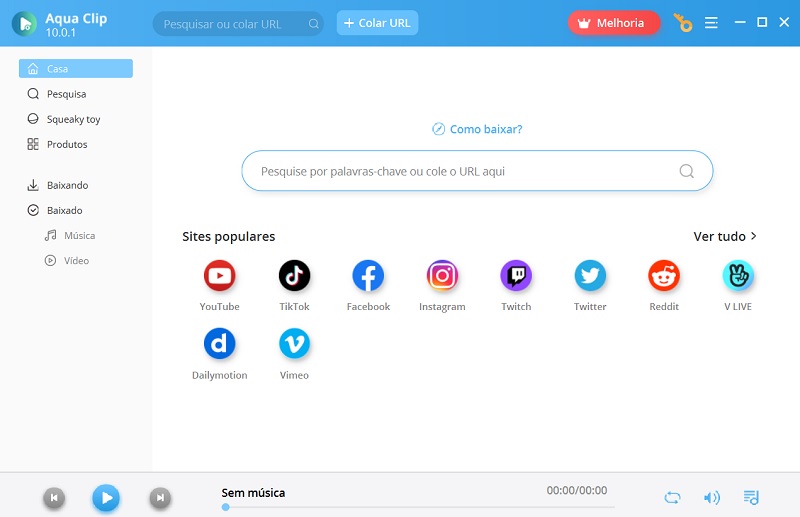
Task: Open the Dailymotion site icon
Action: (219, 343)
